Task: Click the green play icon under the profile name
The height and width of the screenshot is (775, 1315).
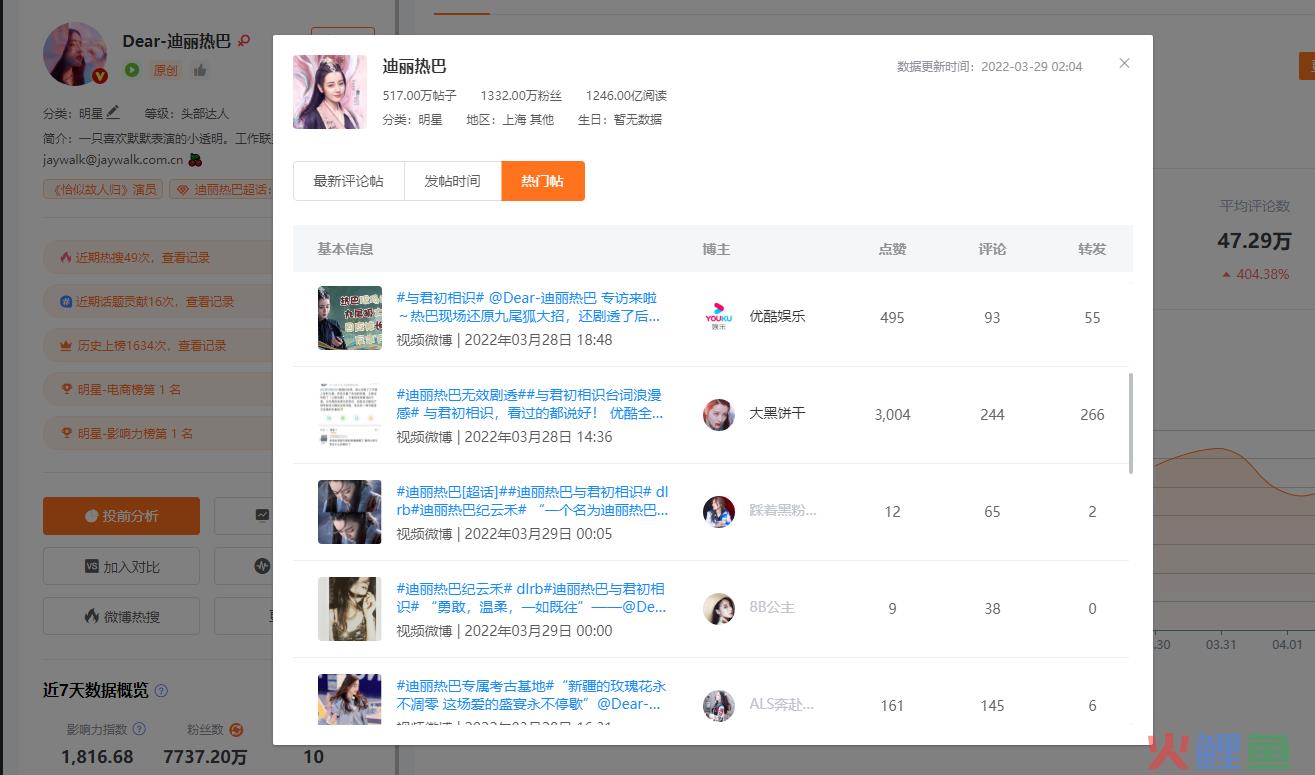Action: (132, 70)
